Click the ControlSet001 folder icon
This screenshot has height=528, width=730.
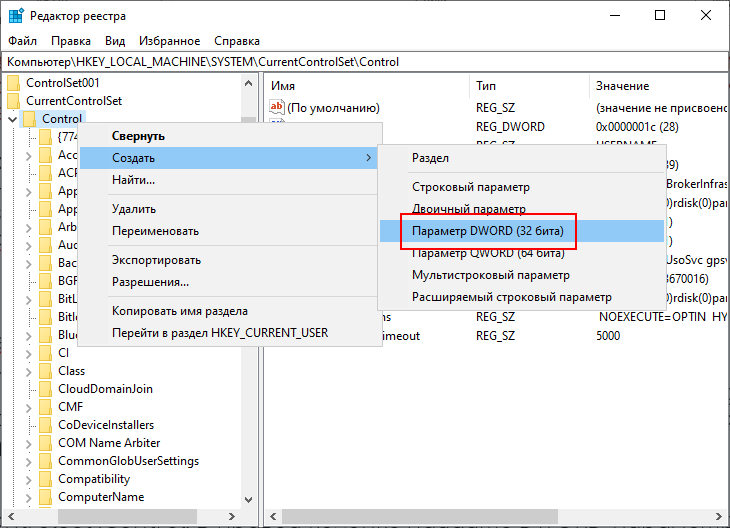(x=13, y=83)
